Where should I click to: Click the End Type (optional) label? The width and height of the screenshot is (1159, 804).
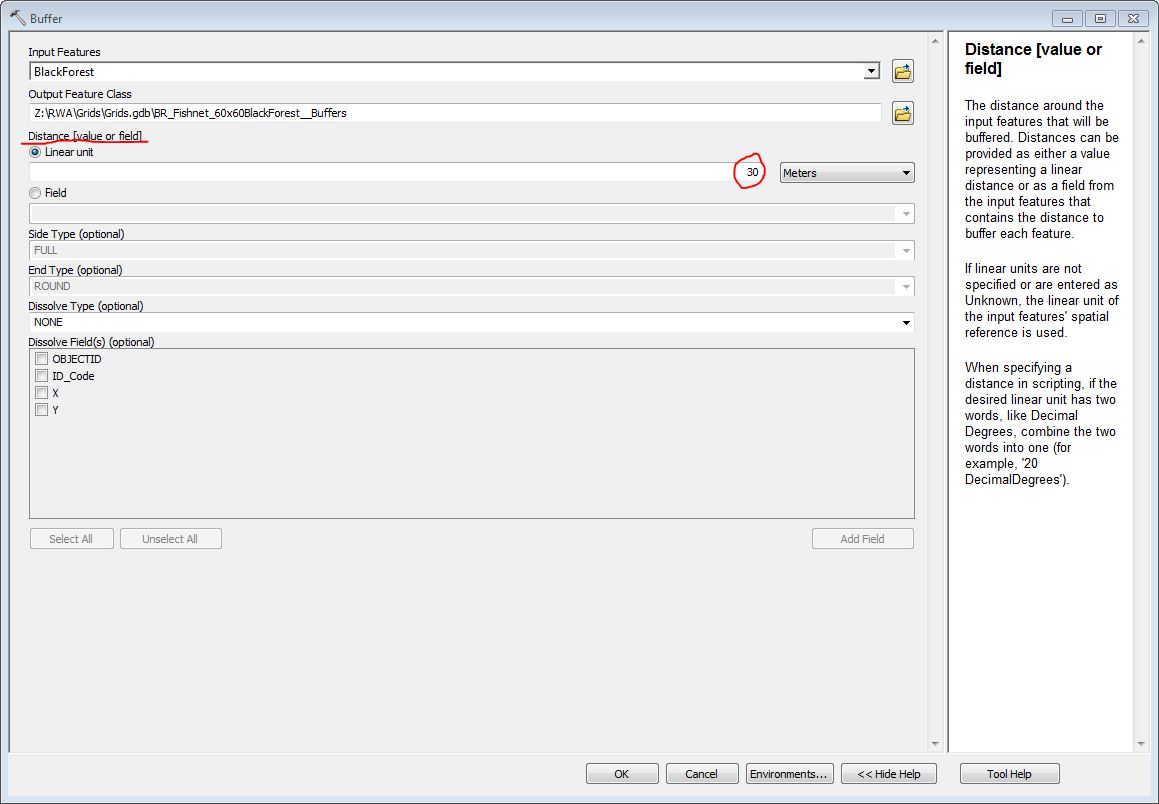[75, 270]
